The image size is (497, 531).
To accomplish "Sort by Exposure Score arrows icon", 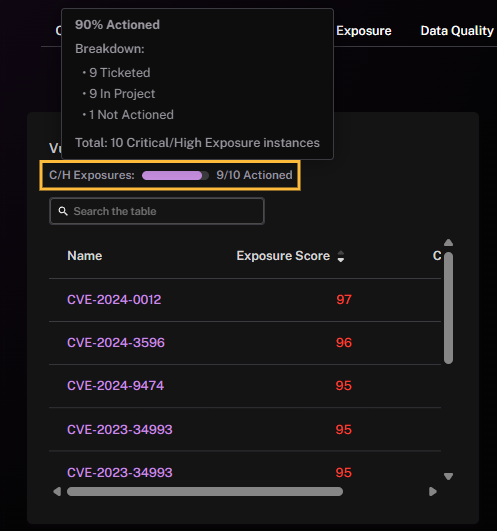I will click(341, 256).
